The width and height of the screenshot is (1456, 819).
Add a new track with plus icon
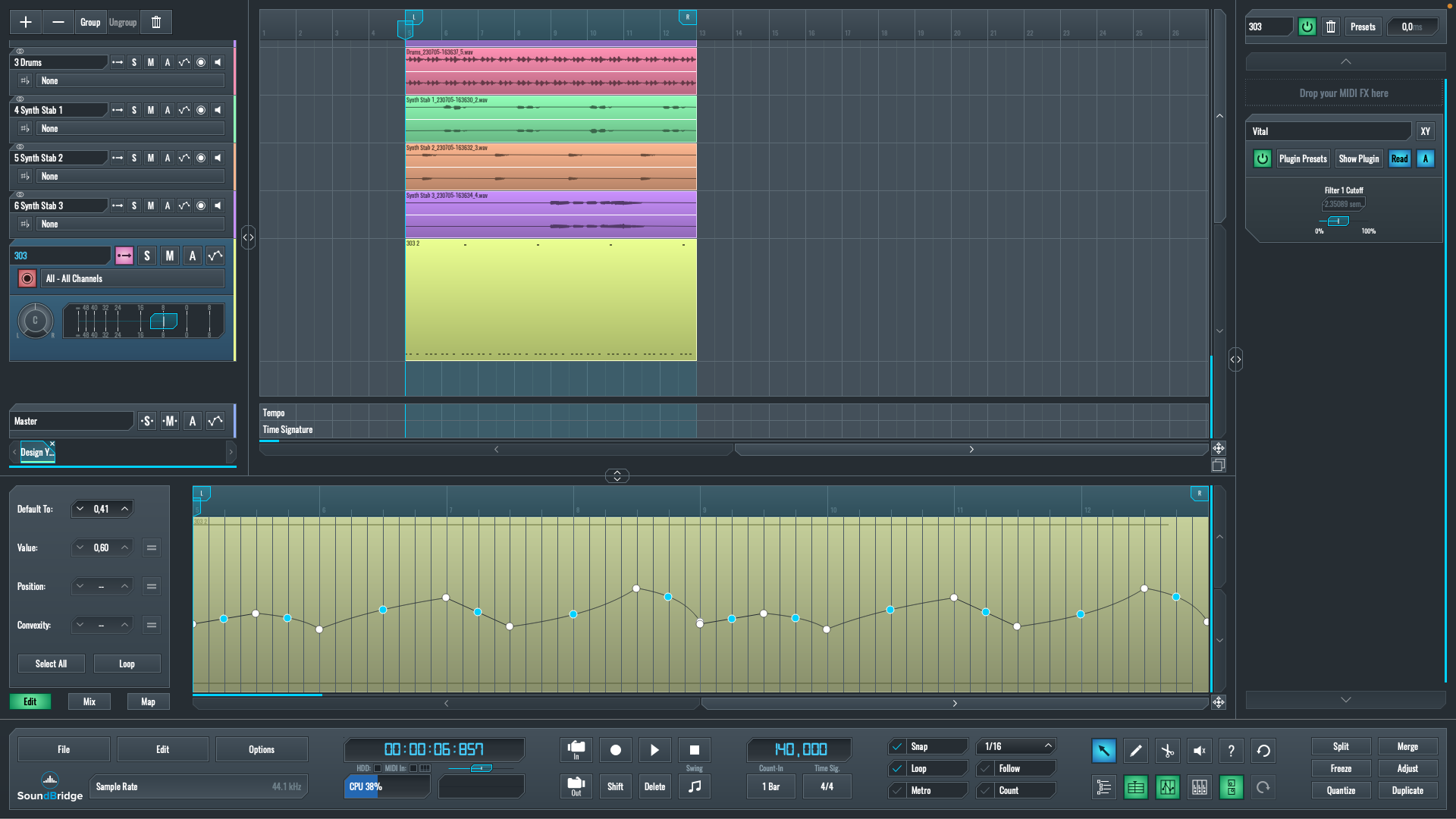tap(25, 22)
